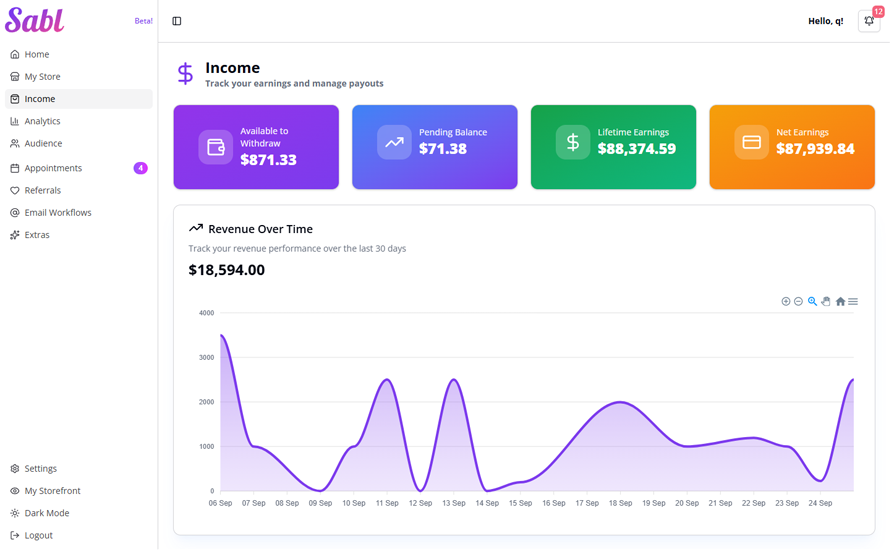The height and width of the screenshot is (550, 890).
Task: Navigate to Analytics
Action: pyautogui.click(x=42, y=121)
